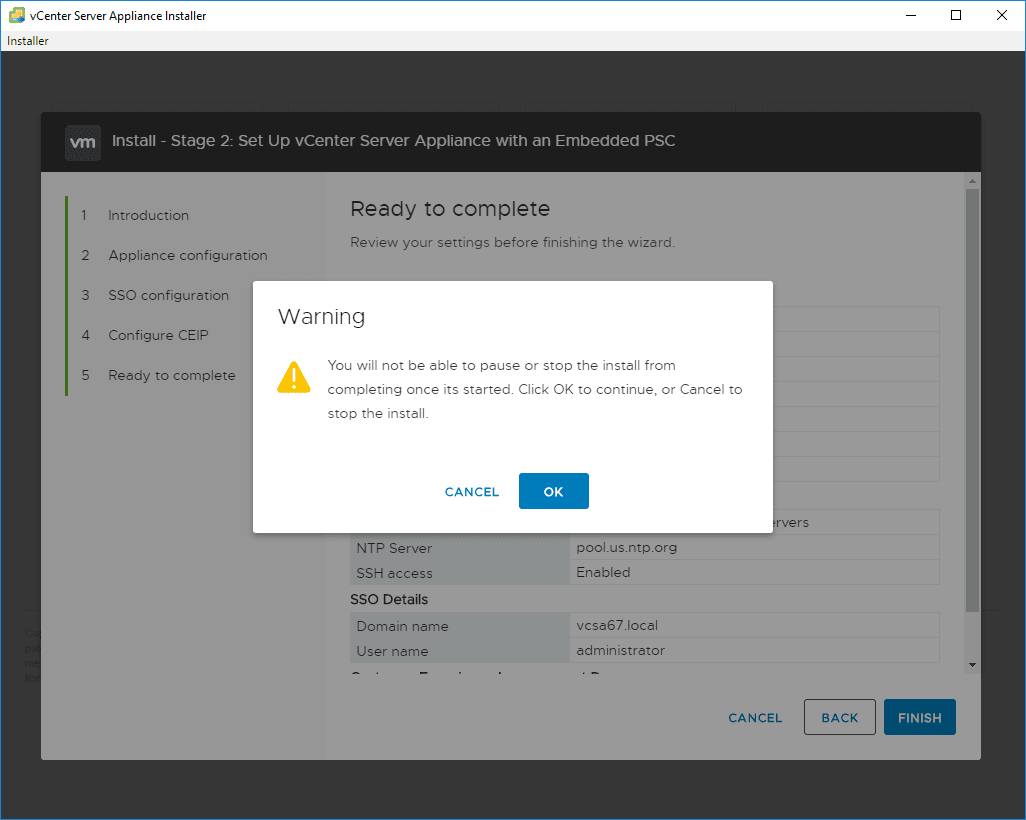Click BACK in the Stage 2 wizard

click(x=840, y=717)
